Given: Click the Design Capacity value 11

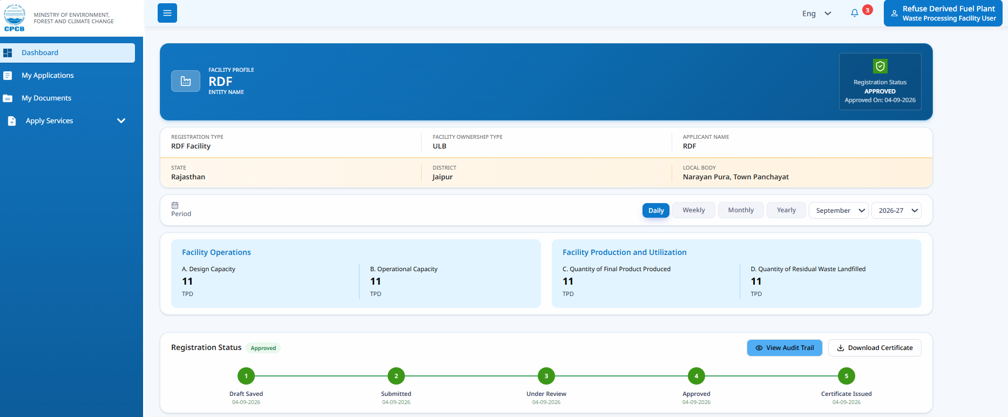Looking at the screenshot, I should point(187,281).
